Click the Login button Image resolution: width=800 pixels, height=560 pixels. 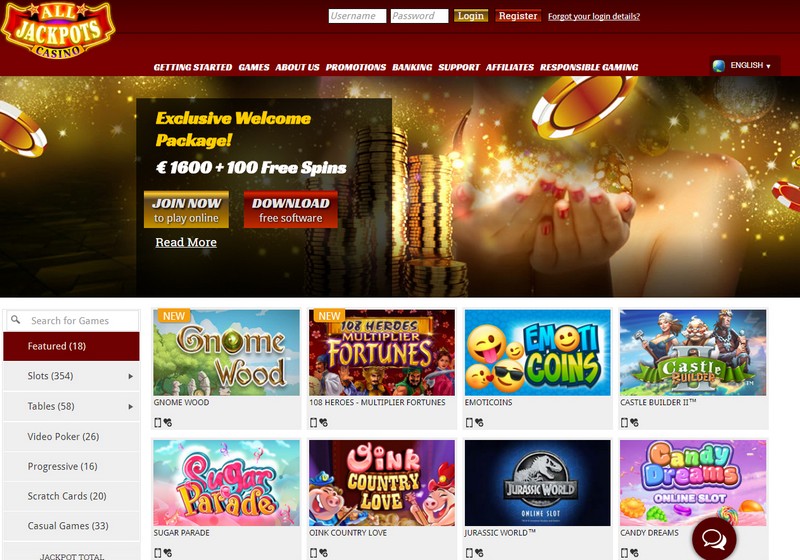[470, 16]
